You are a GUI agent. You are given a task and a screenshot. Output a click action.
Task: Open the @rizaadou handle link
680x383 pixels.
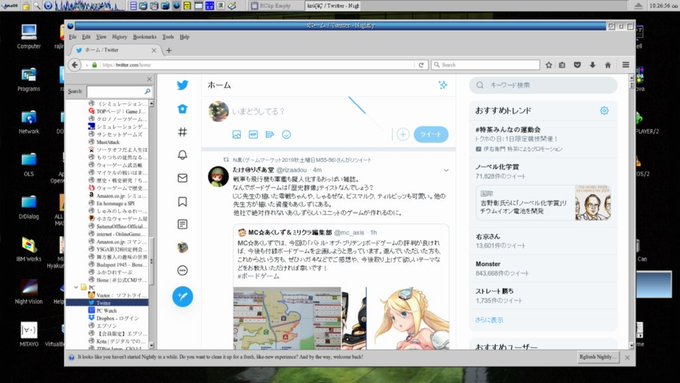tap(292, 170)
